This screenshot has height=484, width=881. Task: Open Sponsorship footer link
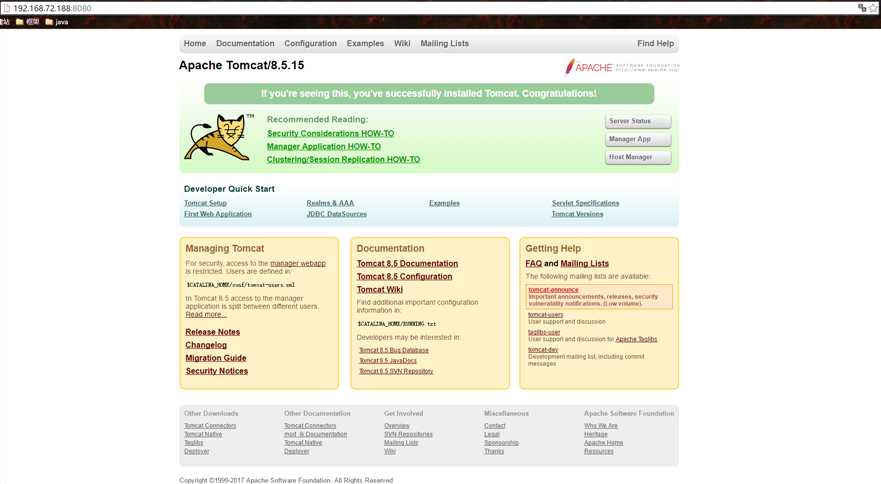[501, 442]
